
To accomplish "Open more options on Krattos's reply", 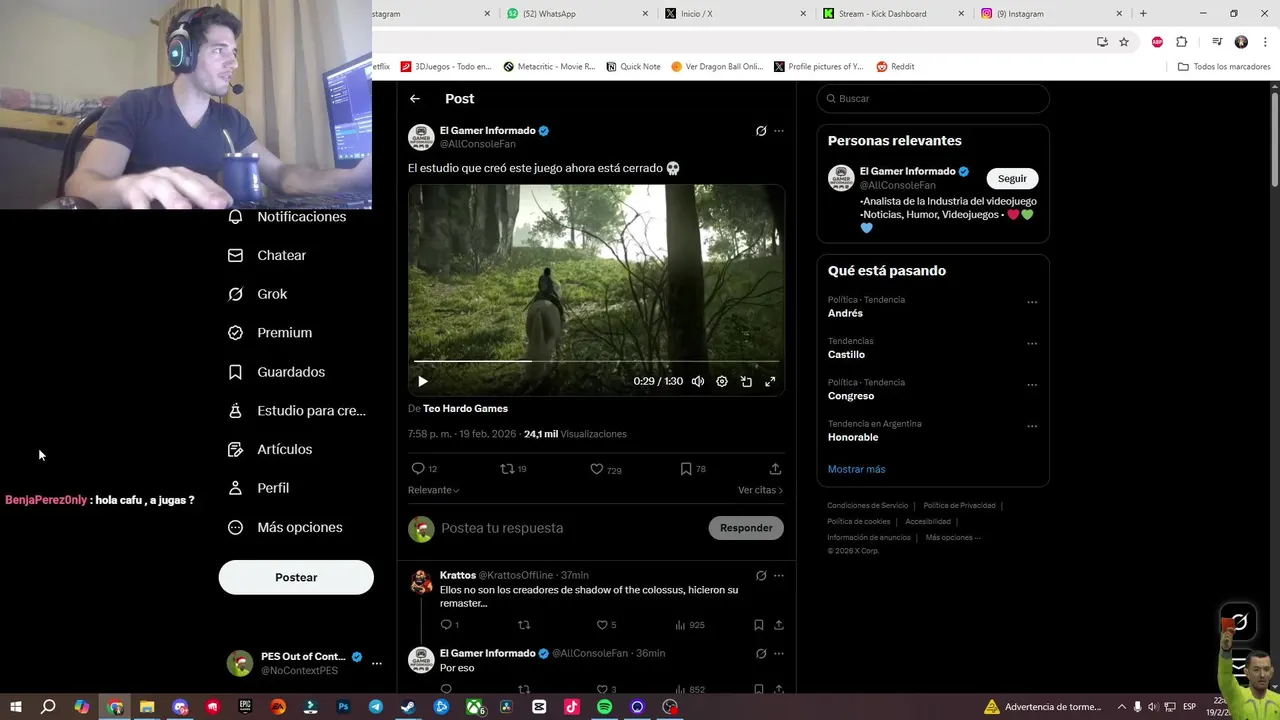I will [x=779, y=576].
